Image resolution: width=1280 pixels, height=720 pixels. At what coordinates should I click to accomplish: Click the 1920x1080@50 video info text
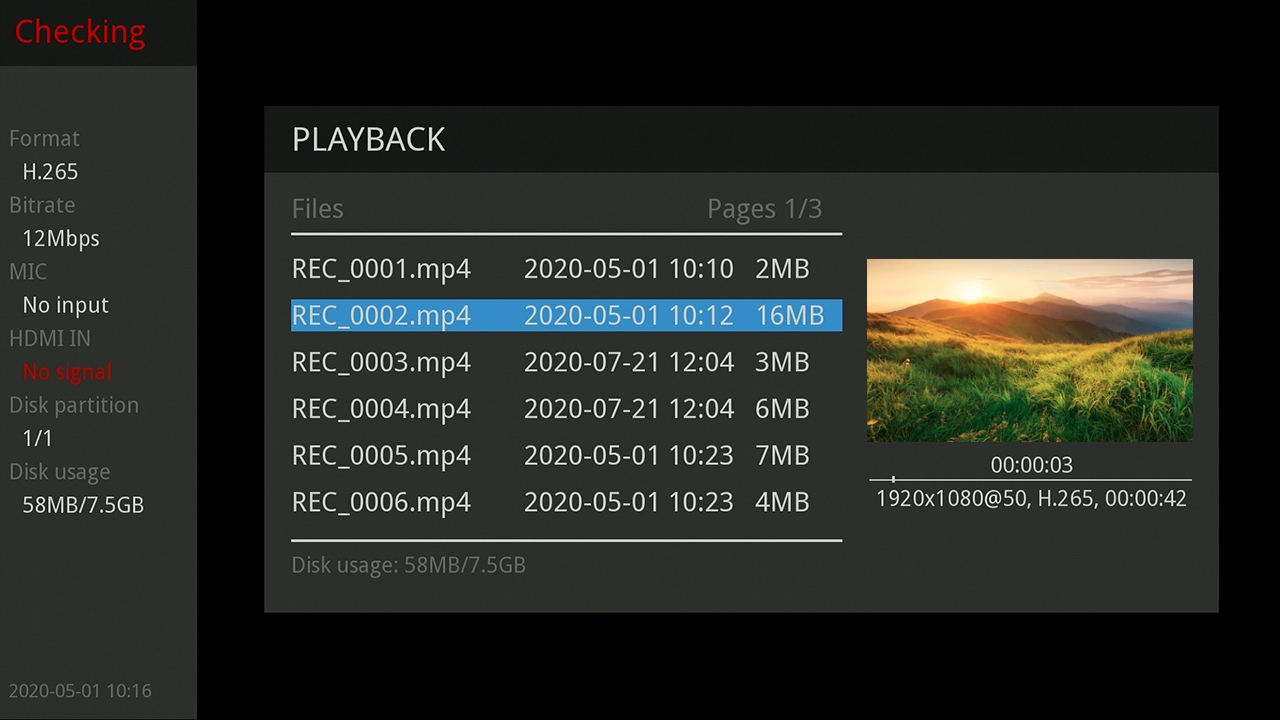[1031, 498]
